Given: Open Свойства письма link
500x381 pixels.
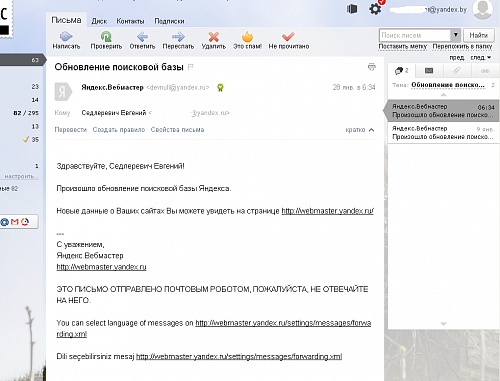Looking at the screenshot, I should (177, 130).
